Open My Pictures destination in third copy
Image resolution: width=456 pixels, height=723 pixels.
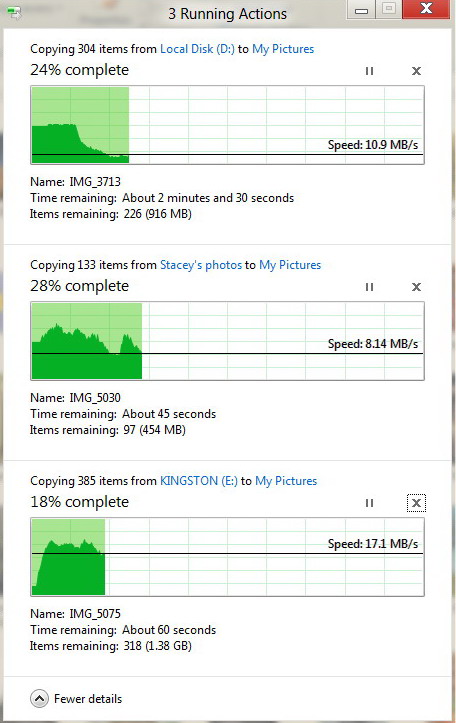(286, 481)
